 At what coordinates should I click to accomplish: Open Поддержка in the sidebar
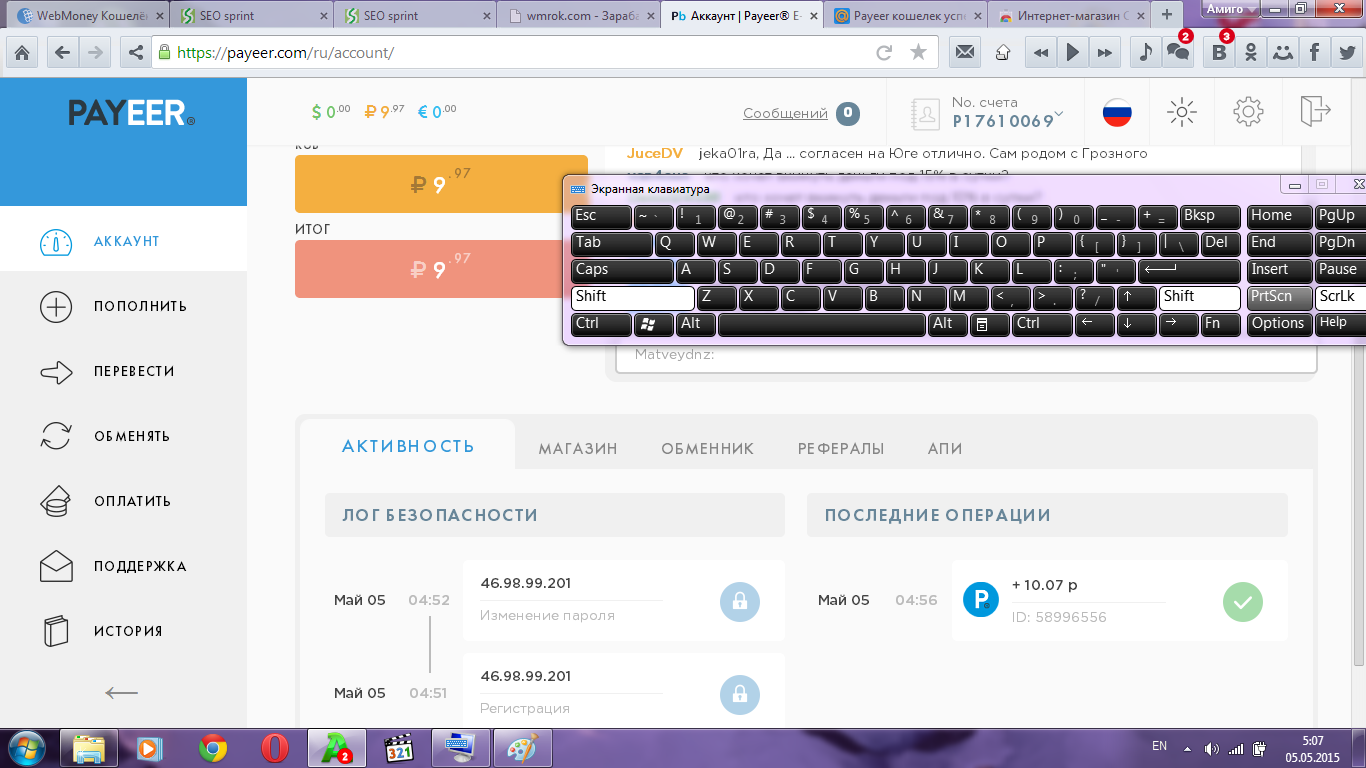pos(123,566)
